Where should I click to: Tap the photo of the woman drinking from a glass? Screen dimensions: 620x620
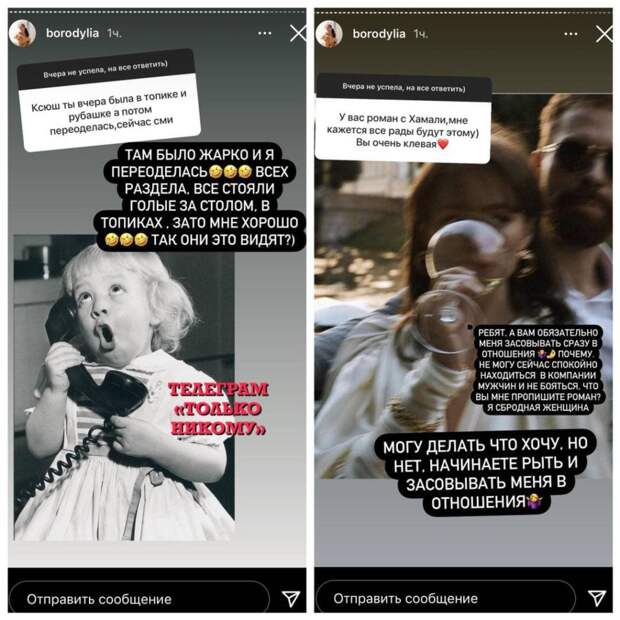[x=463, y=287]
